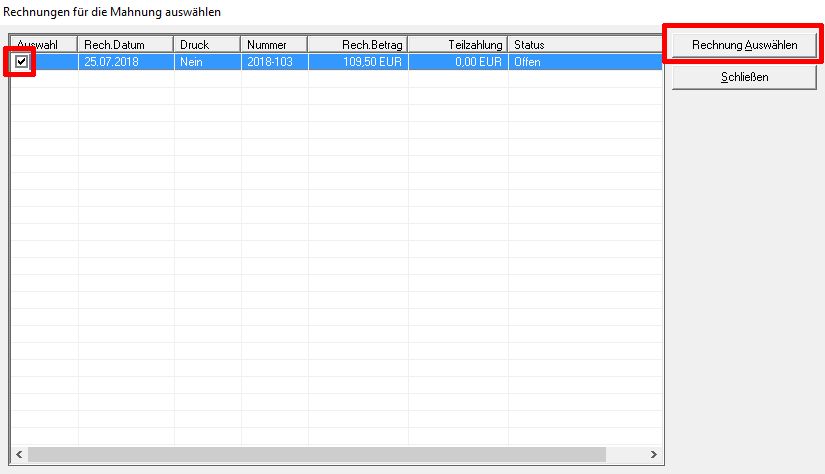Click the Druck cell showing Nein
Image resolution: width=825 pixels, height=474 pixels.
pos(207,62)
